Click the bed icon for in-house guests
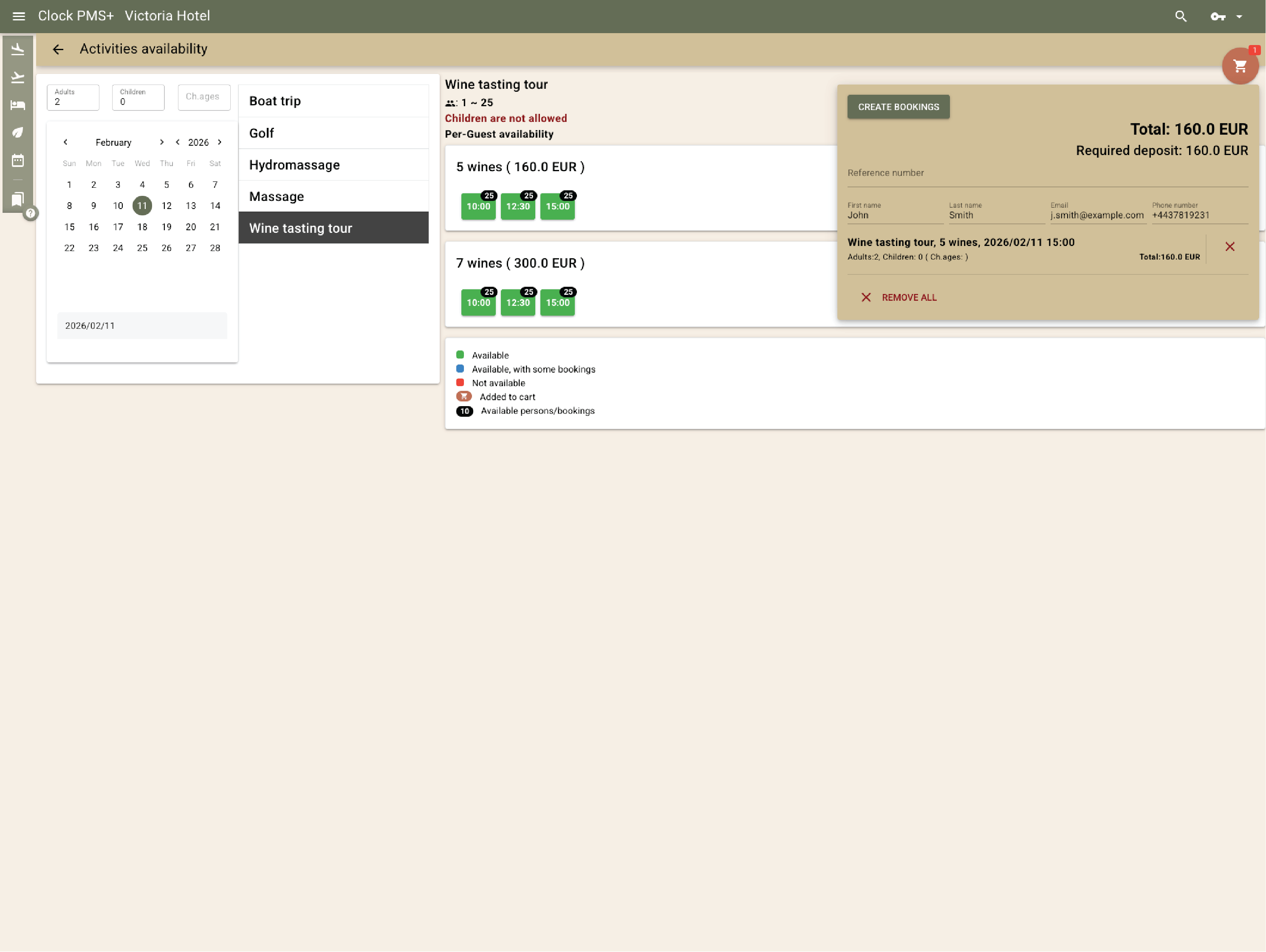 tap(18, 105)
